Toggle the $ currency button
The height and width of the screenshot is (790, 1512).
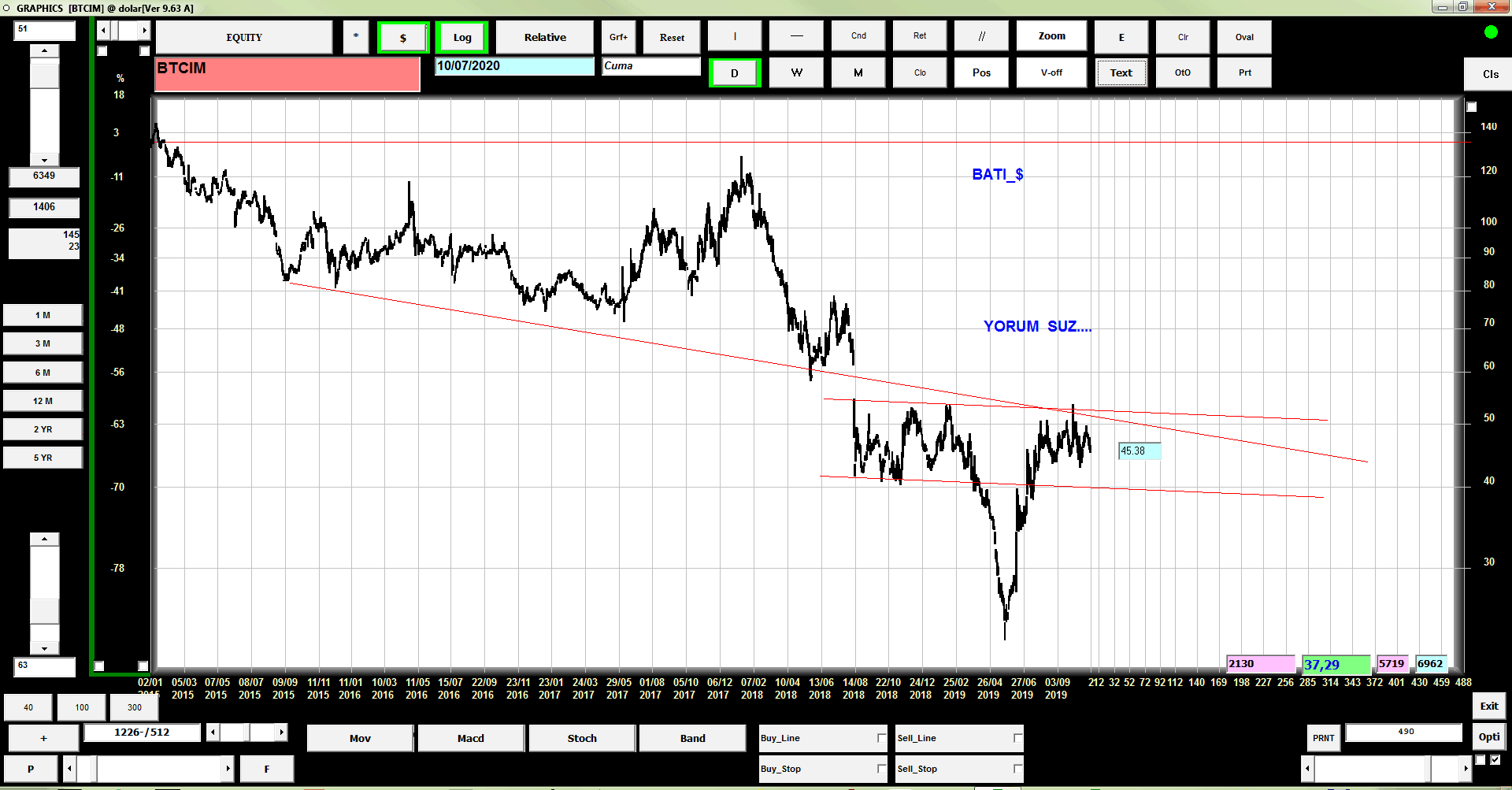pyautogui.click(x=403, y=38)
